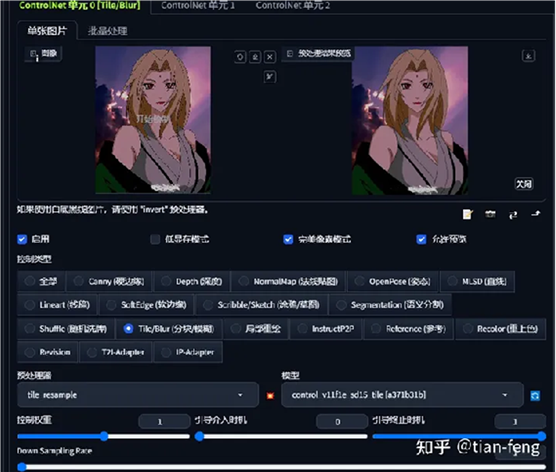Click the upload icon beside the undo icon

click(x=255, y=57)
